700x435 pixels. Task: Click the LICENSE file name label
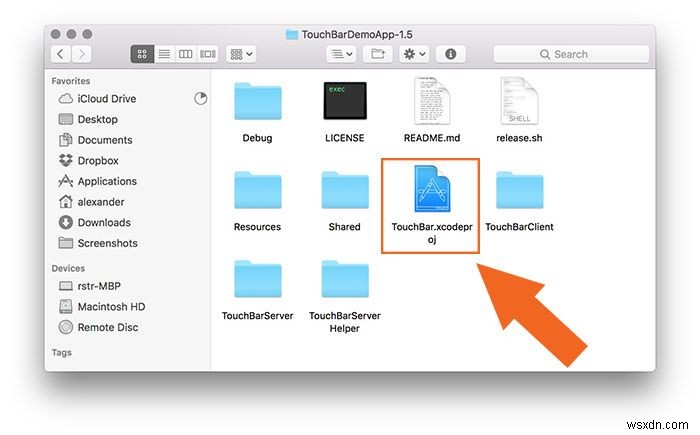pyautogui.click(x=345, y=138)
